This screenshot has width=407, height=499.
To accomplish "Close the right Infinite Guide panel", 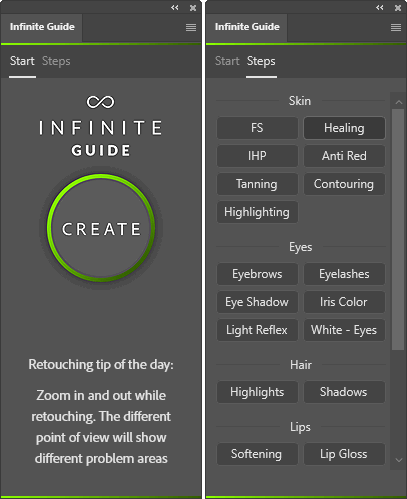I will (x=398, y=8).
